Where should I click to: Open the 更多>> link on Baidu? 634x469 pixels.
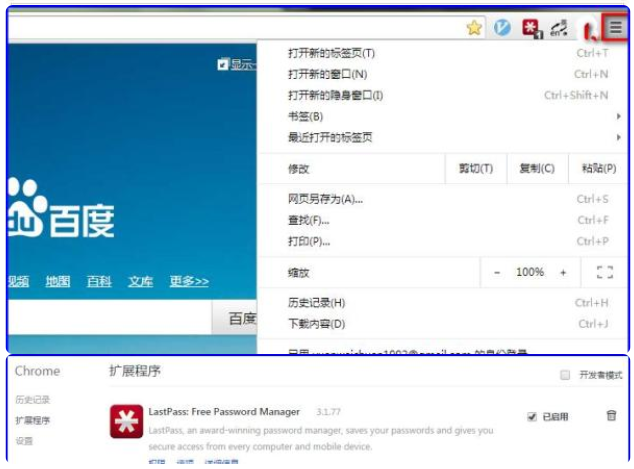click(189, 281)
